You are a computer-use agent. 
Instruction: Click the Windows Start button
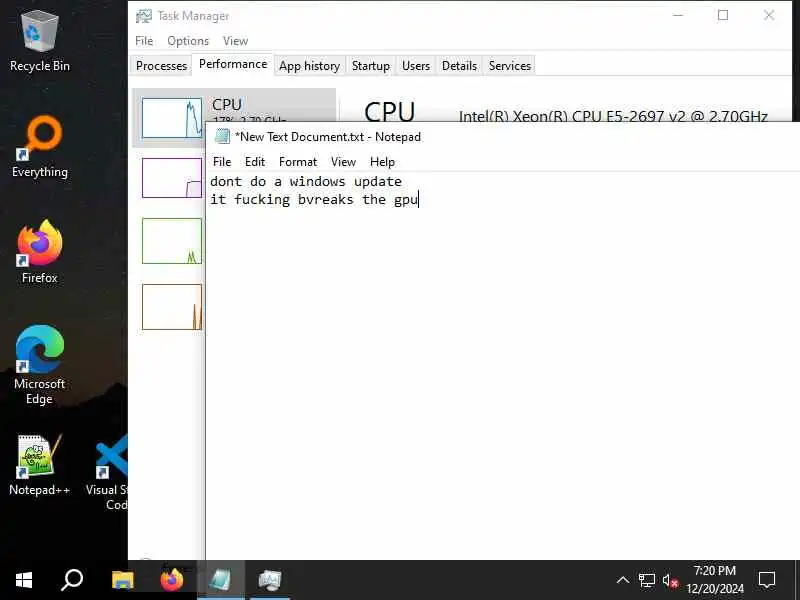pos(23,580)
